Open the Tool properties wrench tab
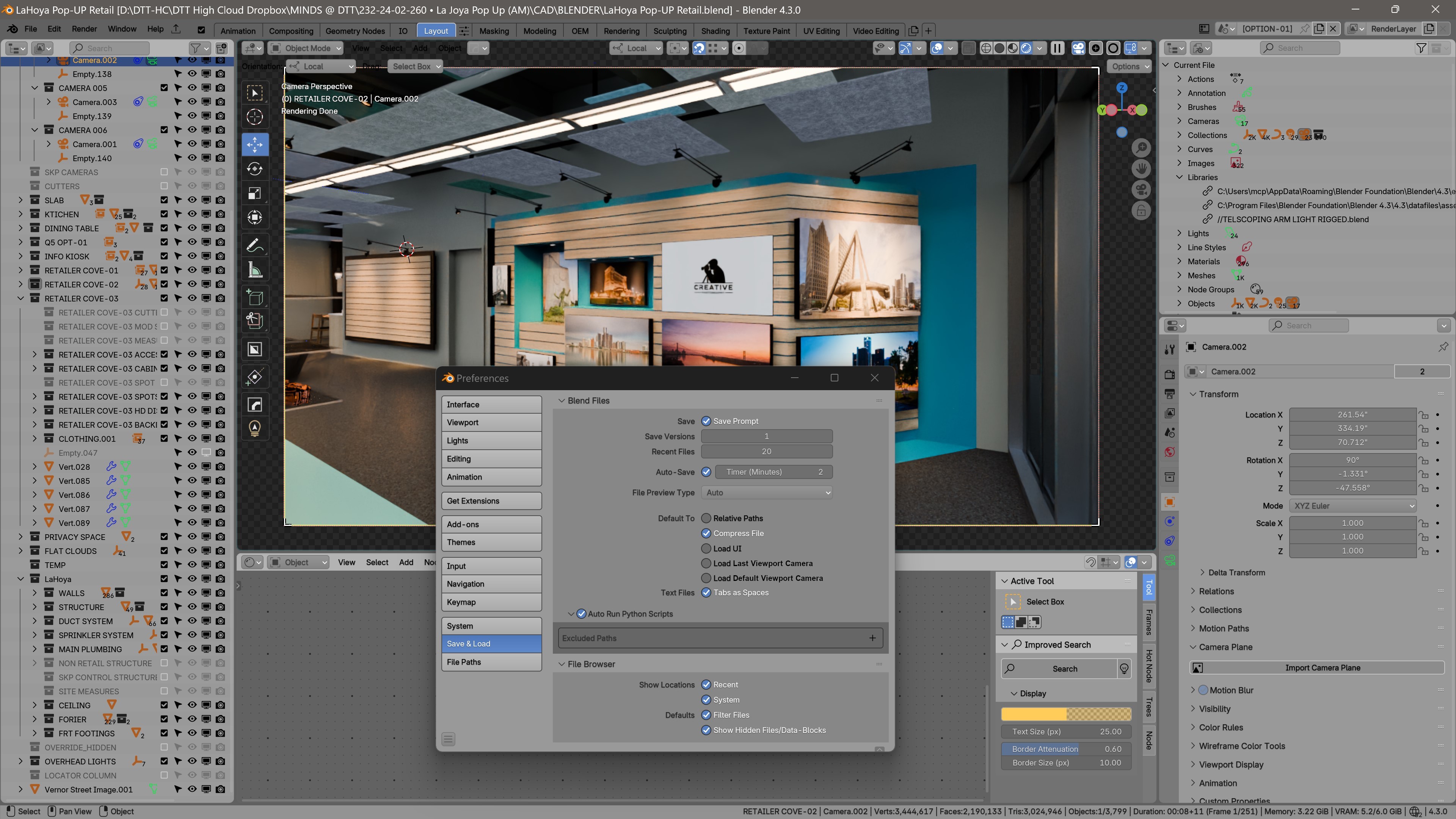The image size is (1456, 819). click(1169, 349)
